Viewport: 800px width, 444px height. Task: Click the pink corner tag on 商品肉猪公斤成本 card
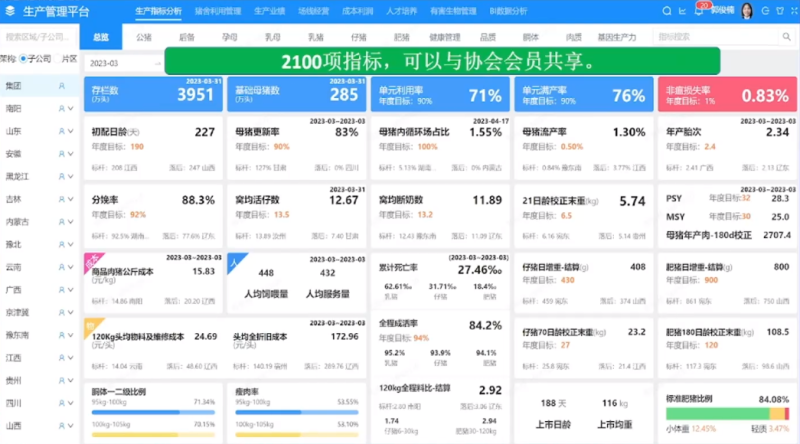tap(92, 261)
